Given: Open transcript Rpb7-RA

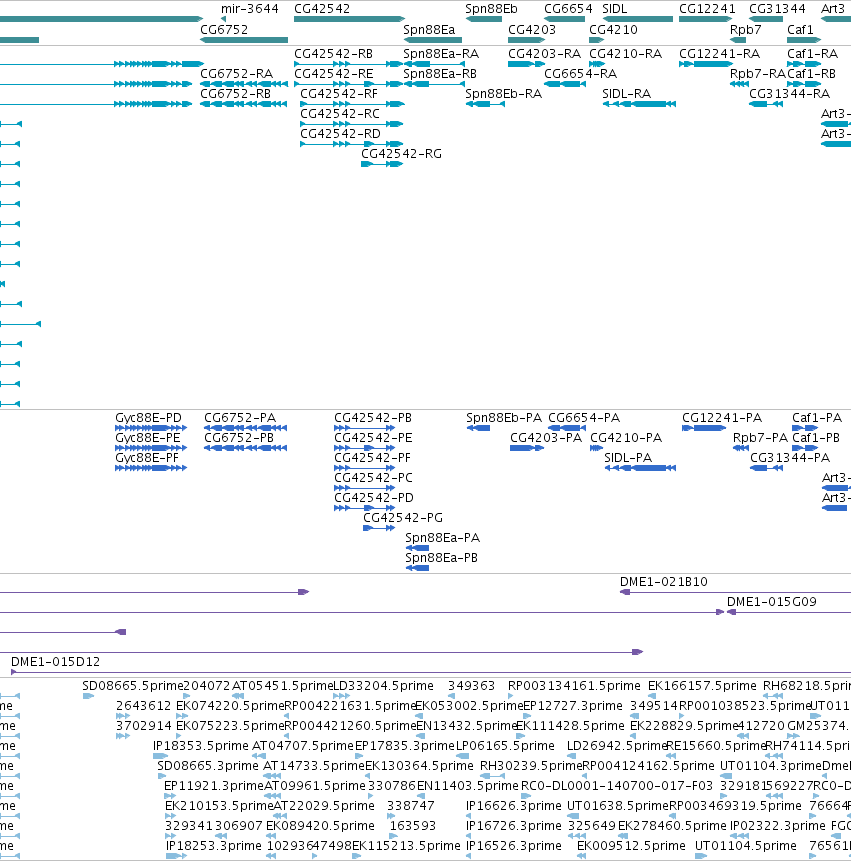Looking at the screenshot, I should [x=758, y=74].
